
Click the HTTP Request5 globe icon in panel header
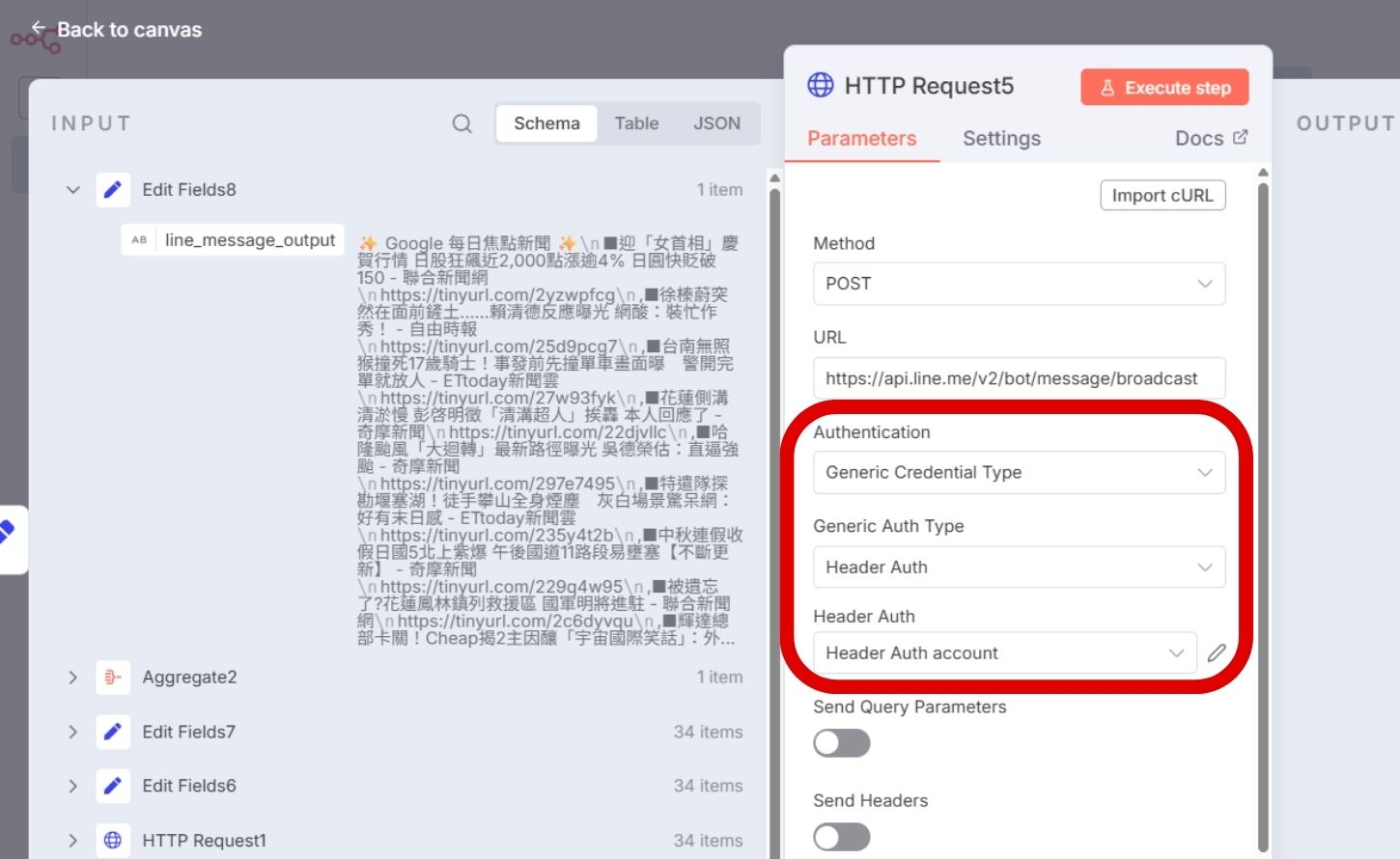820,85
